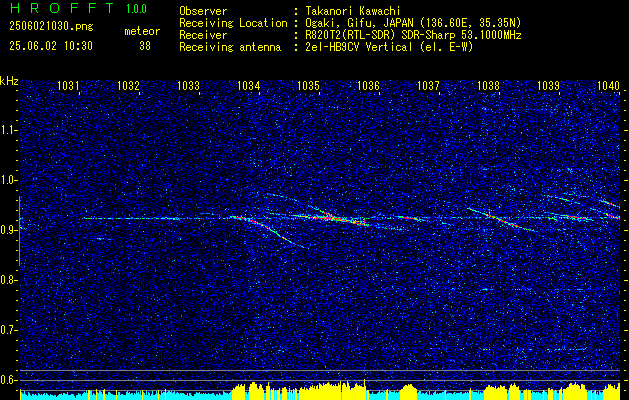Click the Observer field label

[203, 11]
